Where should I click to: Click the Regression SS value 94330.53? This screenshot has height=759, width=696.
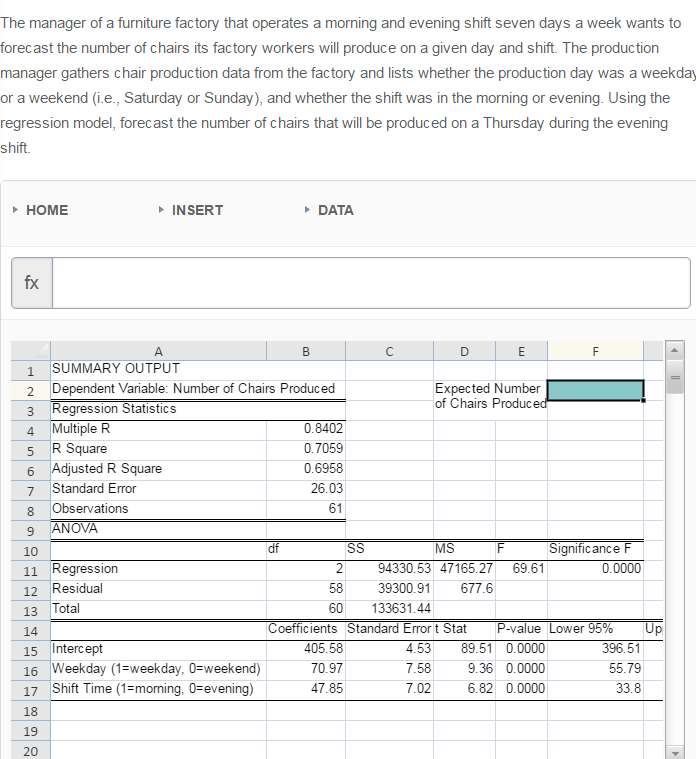(390, 568)
